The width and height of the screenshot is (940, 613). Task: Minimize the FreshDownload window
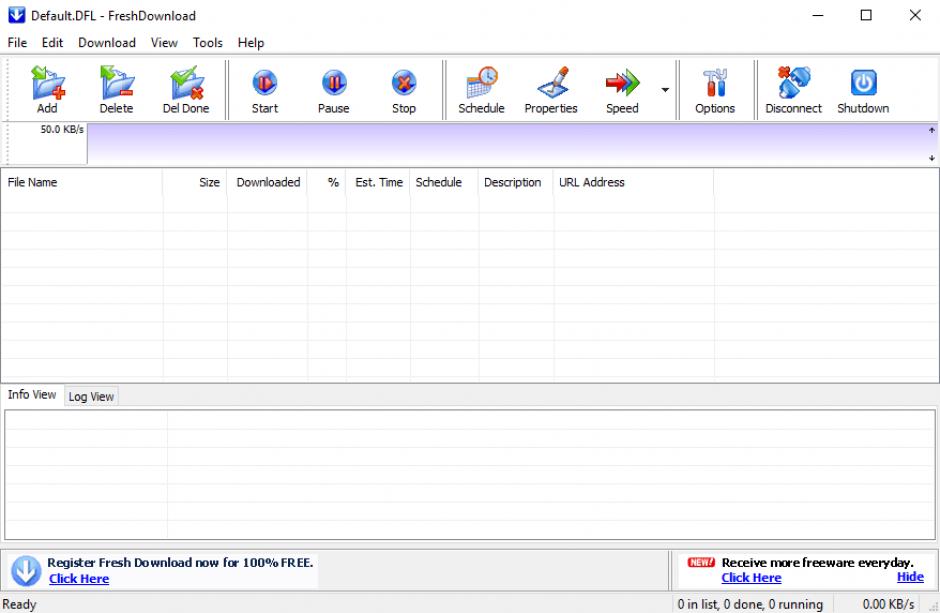818,16
